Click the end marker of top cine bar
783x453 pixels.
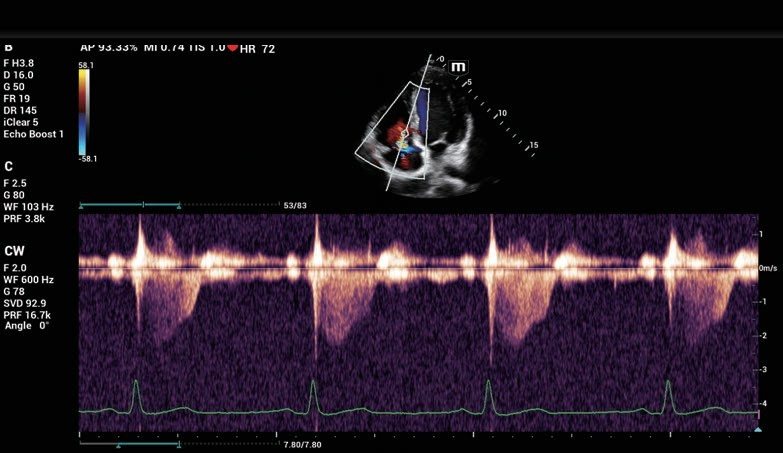[179, 205]
